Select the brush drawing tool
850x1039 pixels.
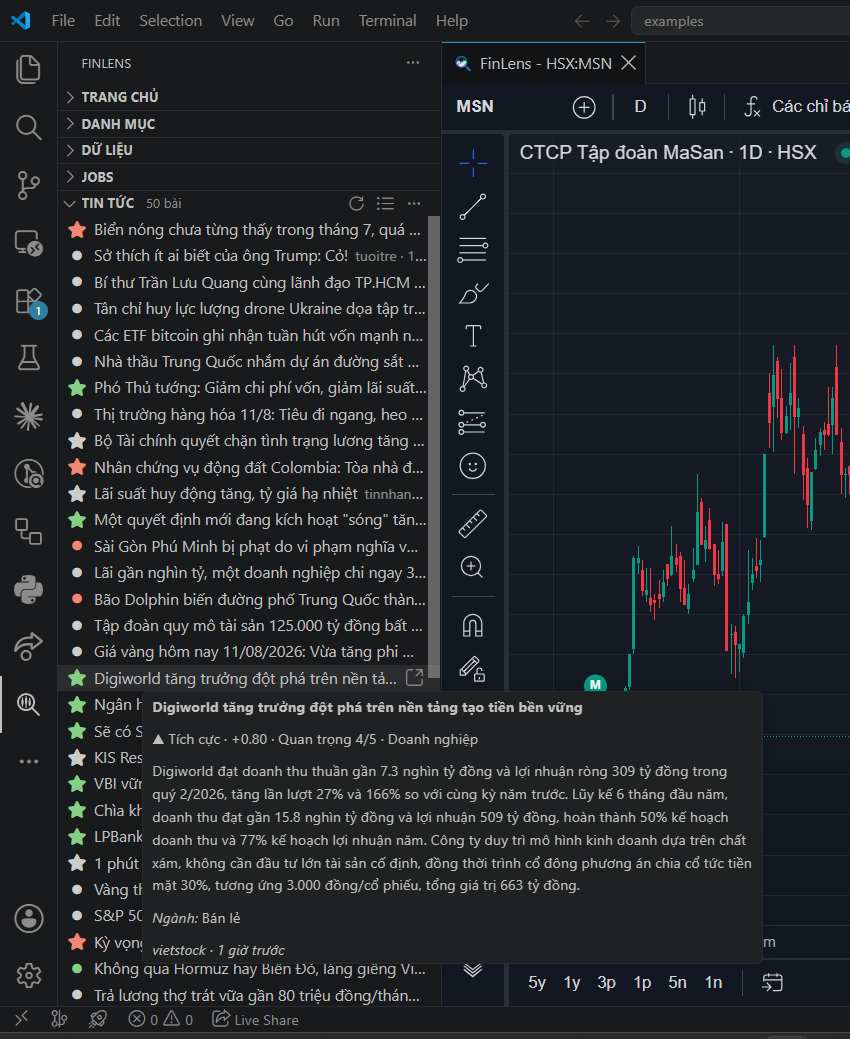pyautogui.click(x=473, y=293)
